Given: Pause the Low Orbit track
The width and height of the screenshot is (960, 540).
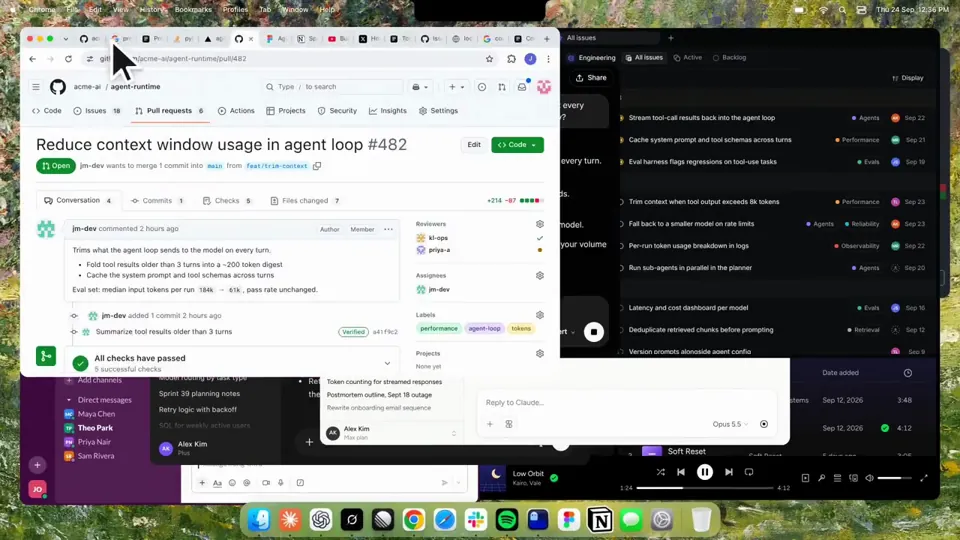Looking at the screenshot, I should click(x=705, y=472).
